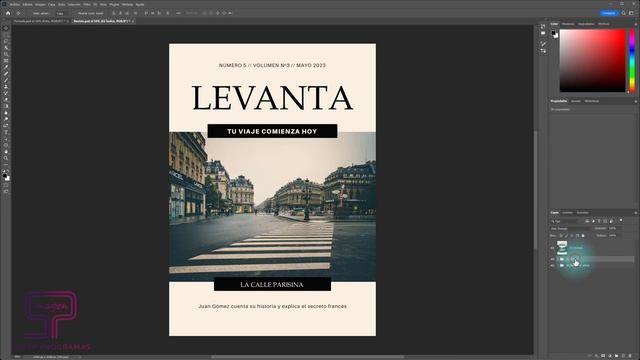Switch to the Ajustes tab

(x=576, y=101)
